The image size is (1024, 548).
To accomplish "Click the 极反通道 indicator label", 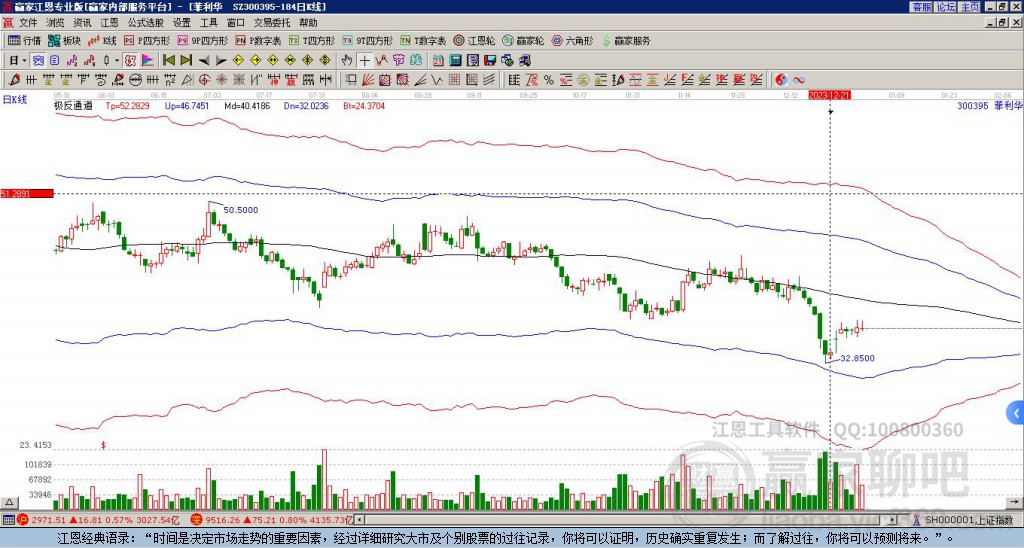I will click(x=73, y=105).
